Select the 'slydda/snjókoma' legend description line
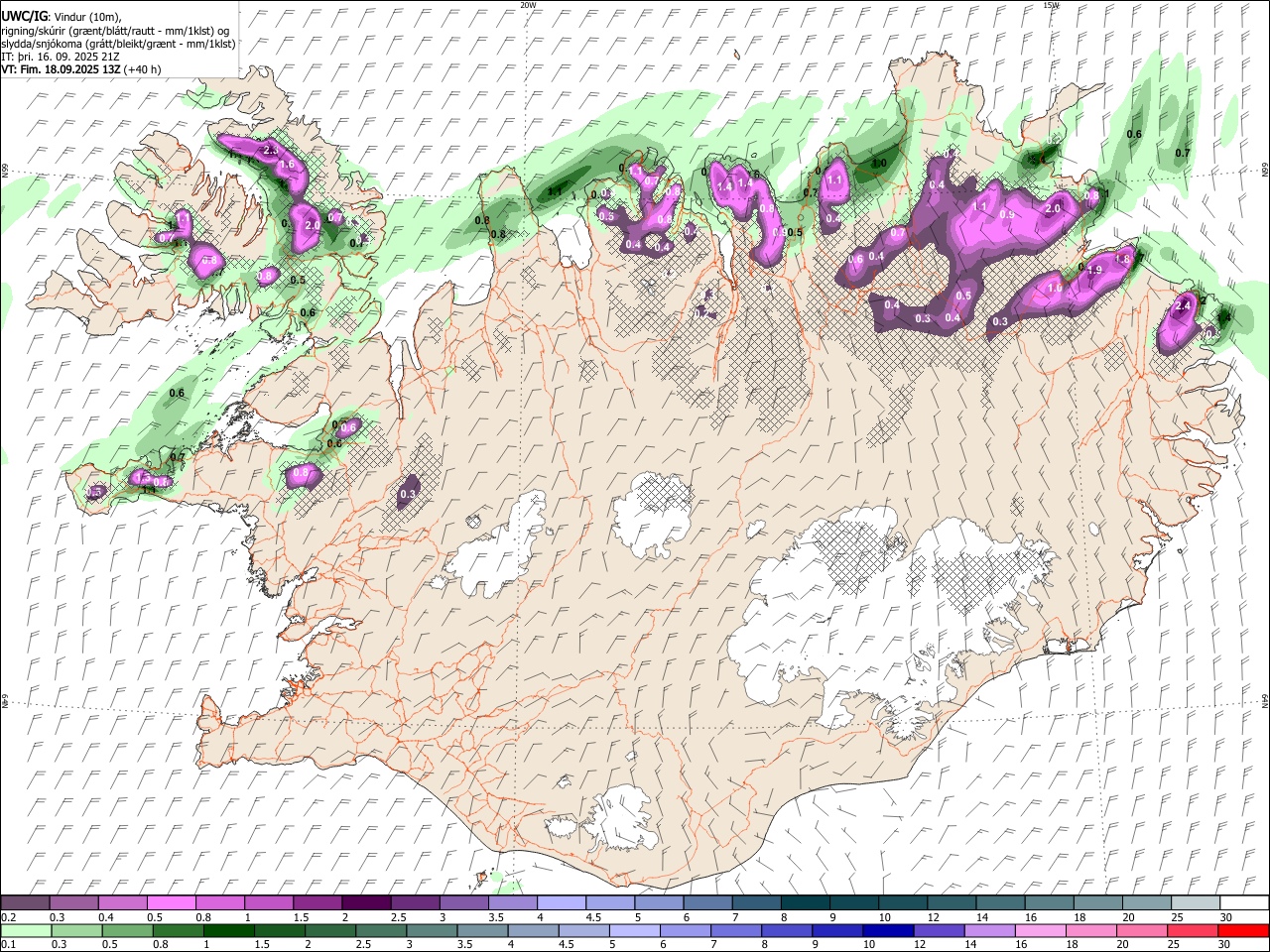Screen dimensions: 1270x952 coord(119,44)
